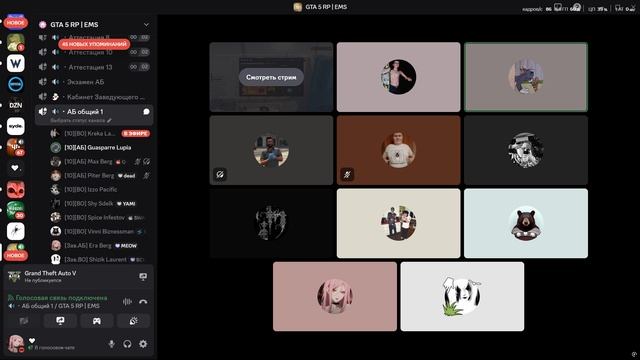This screenshot has width=640, height=360.
Task: Open the red mask server icon
Action: (x=16, y=189)
